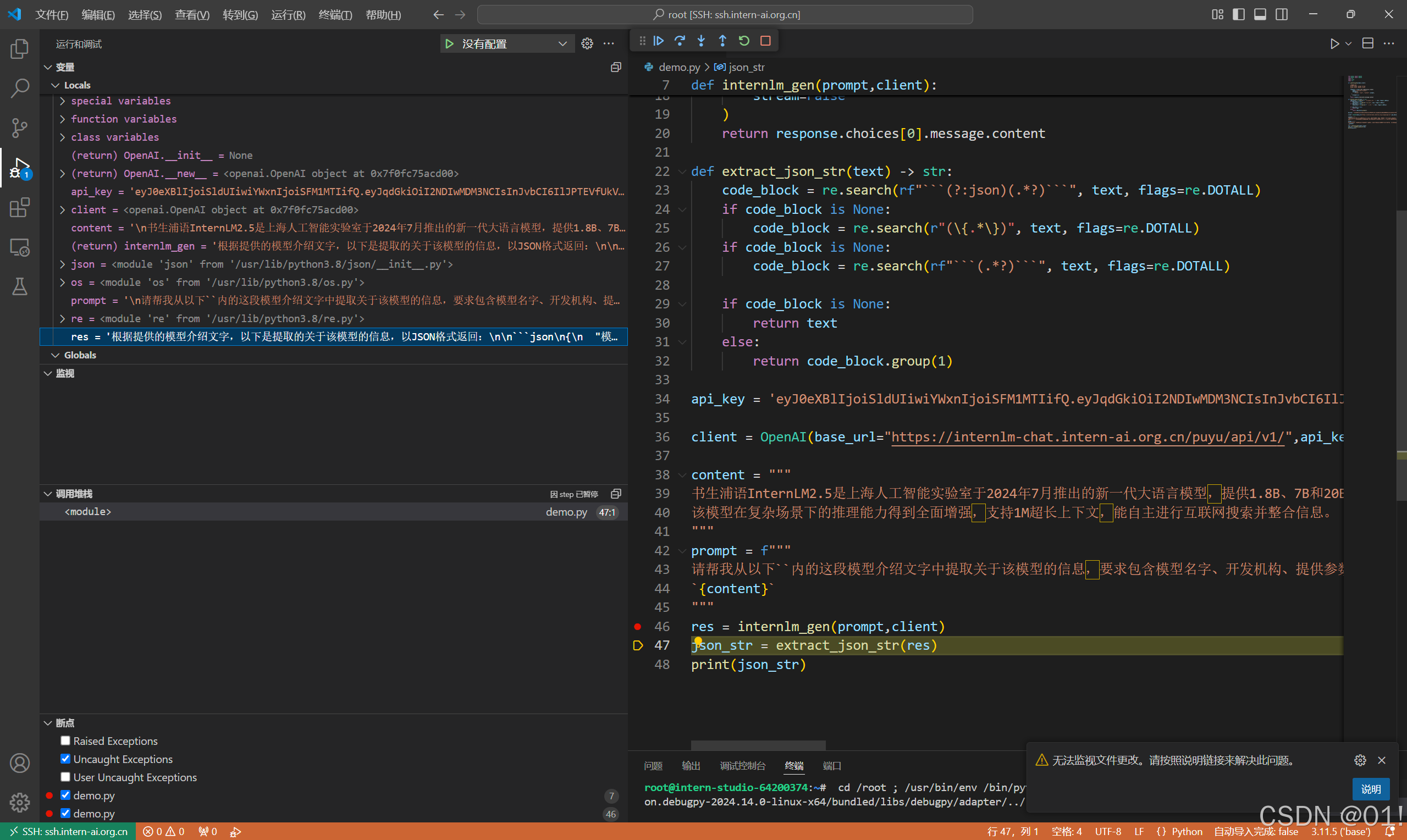Image resolution: width=1407 pixels, height=840 pixels.
Task: Click the Restart debugging icon
Action: 744,41
